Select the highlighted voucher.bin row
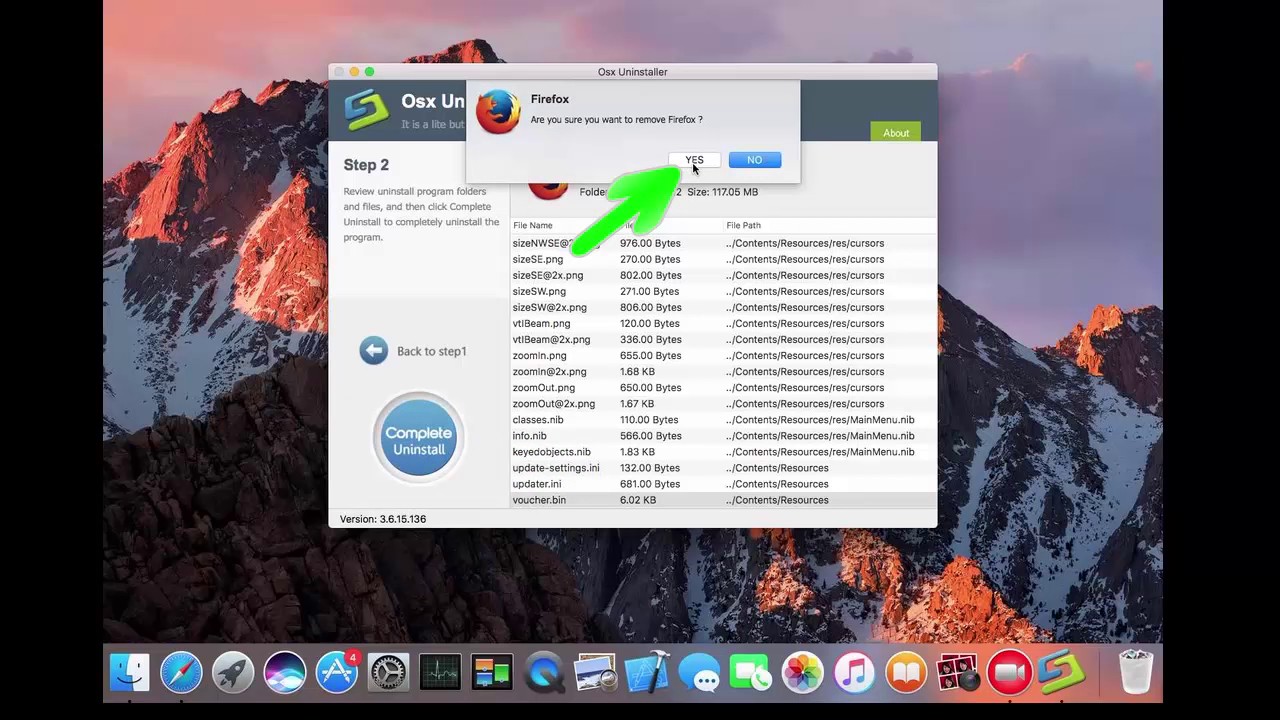This screenshot has height=720, width=1280. coord(724,499)
